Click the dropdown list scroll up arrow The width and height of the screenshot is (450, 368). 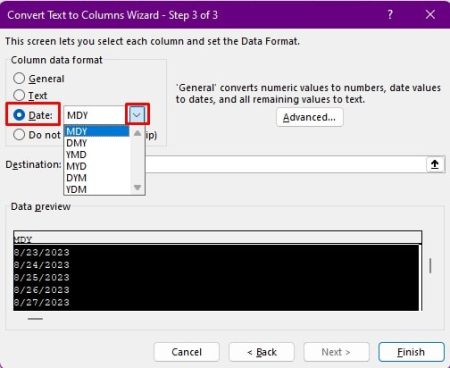coord(137,133)
